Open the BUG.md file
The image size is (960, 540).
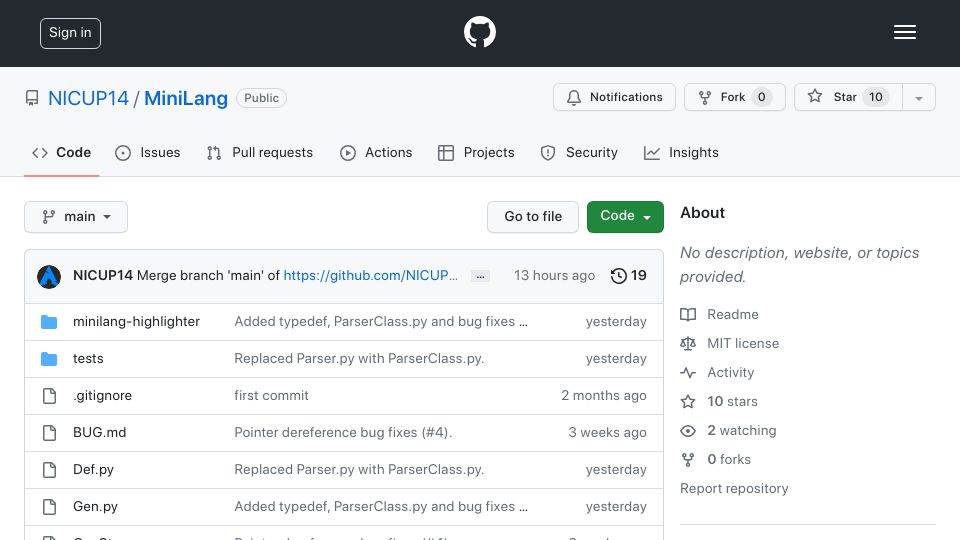pyautogui.click(x=99, y=432)
